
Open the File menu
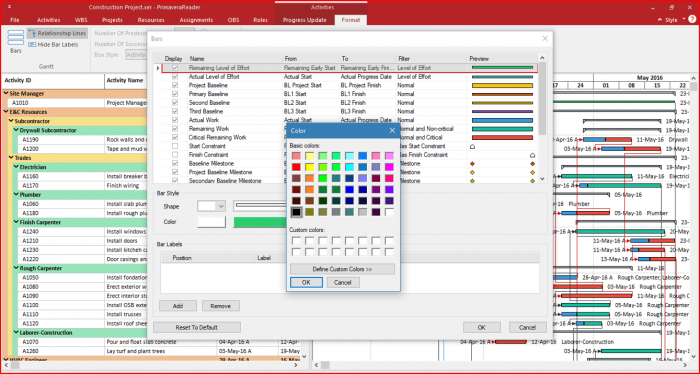[x=15, y=20]
